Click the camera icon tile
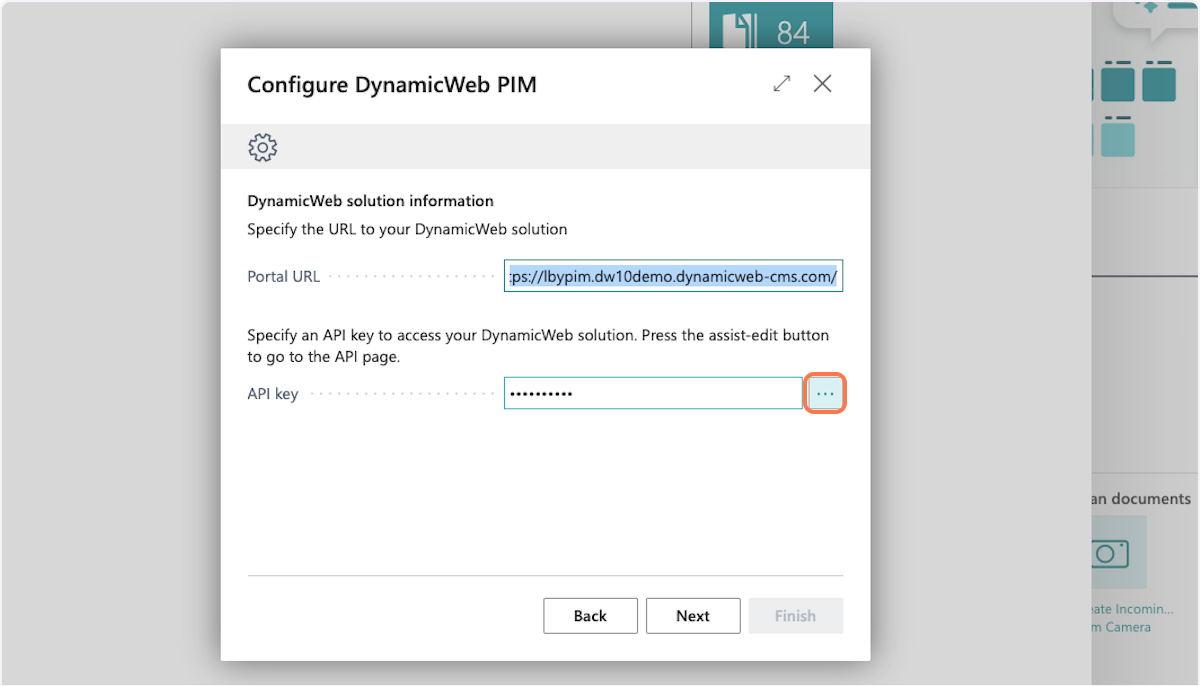This screenshot has height=686, width=1200. point(1110,552)
